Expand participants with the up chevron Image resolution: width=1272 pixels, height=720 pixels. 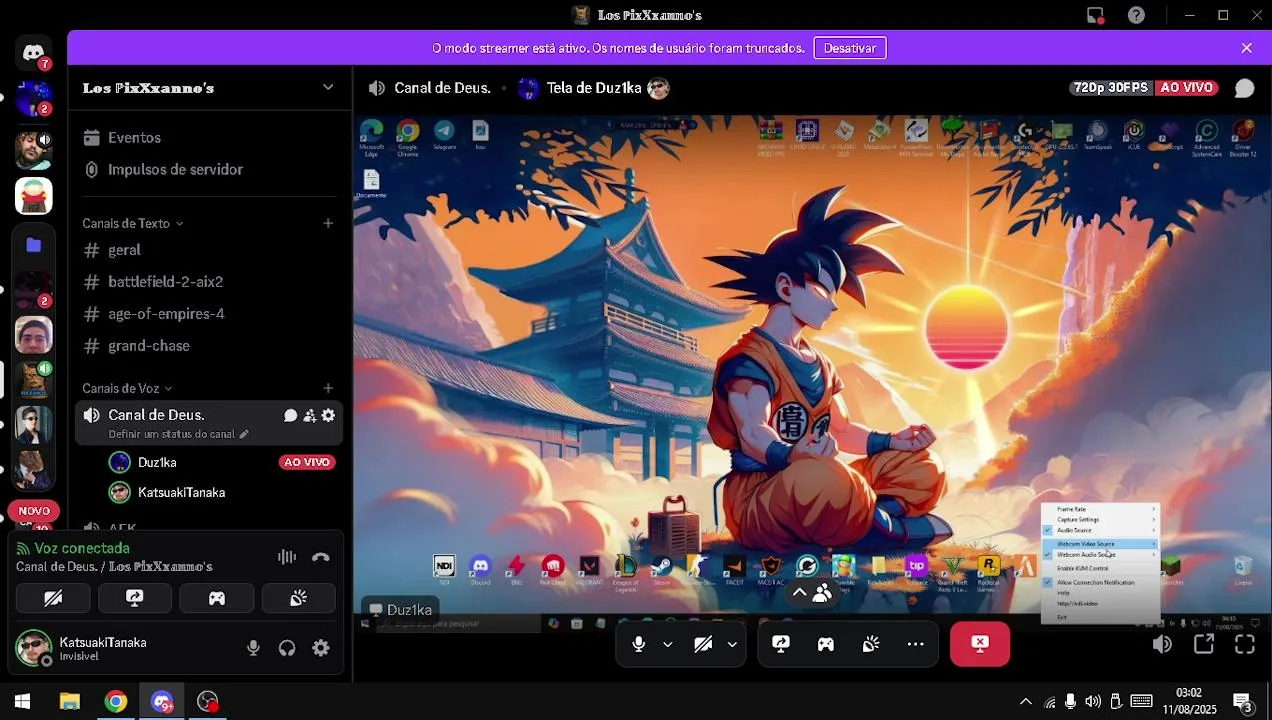tap(799, 593)
